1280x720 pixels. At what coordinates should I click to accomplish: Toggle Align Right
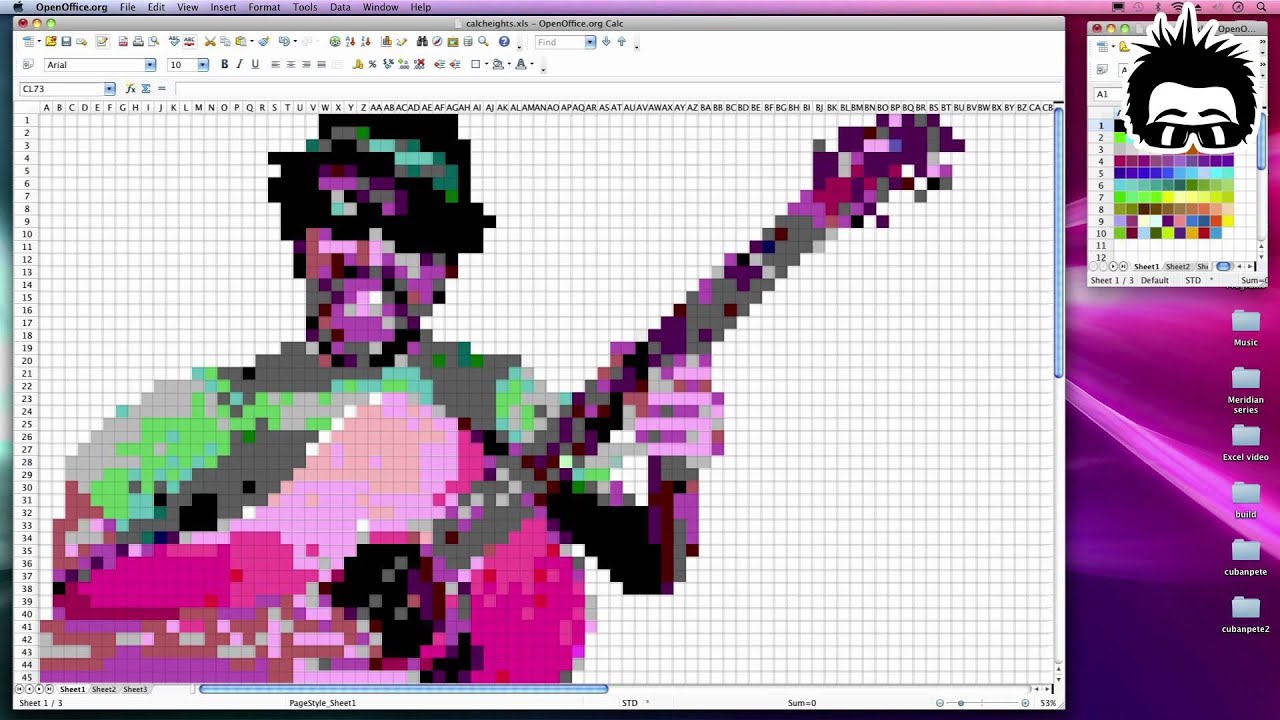point(306,64)
